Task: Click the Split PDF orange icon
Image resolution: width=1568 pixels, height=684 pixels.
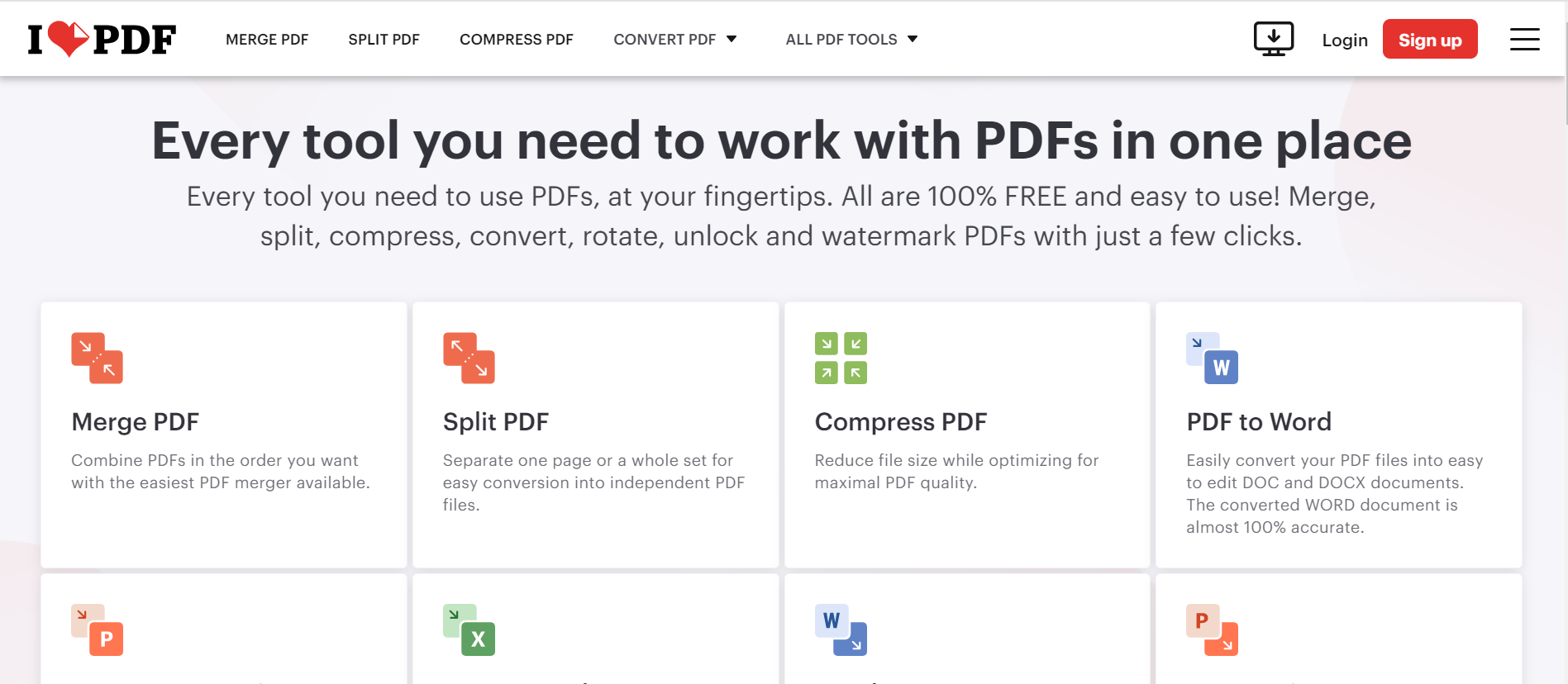Action: 469,358
